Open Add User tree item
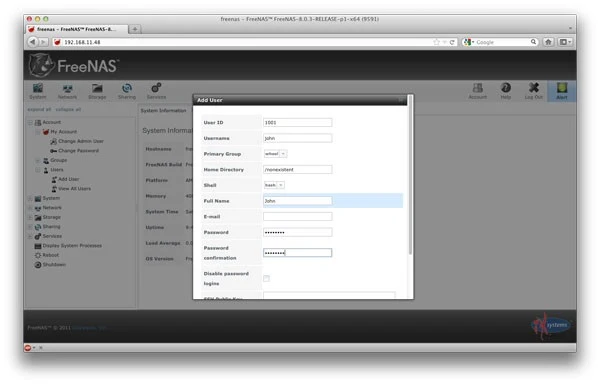Image resolution: width=600 pixels, height=385 pixels. 65,179
